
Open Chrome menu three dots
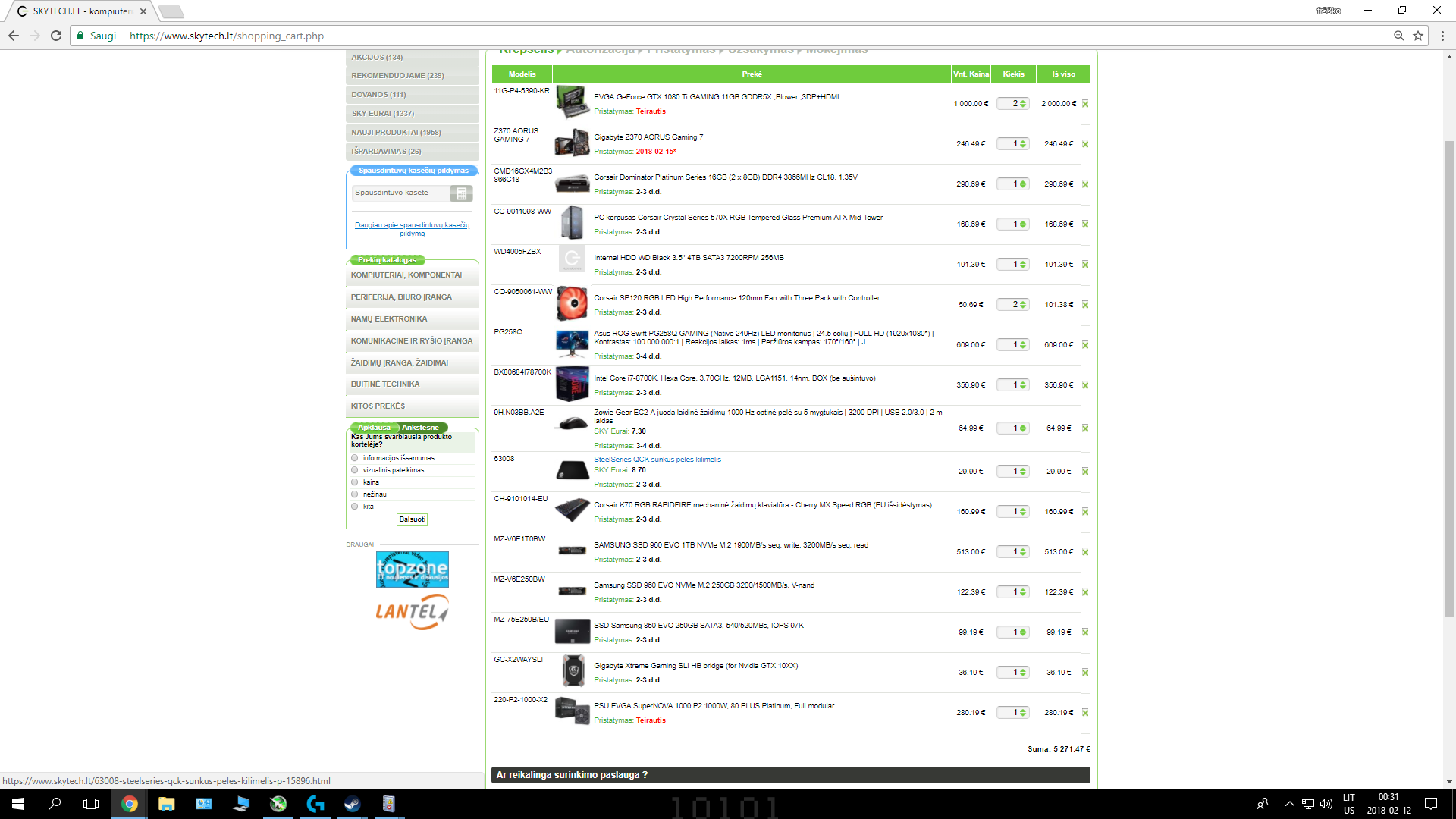tap(1442, 36)
